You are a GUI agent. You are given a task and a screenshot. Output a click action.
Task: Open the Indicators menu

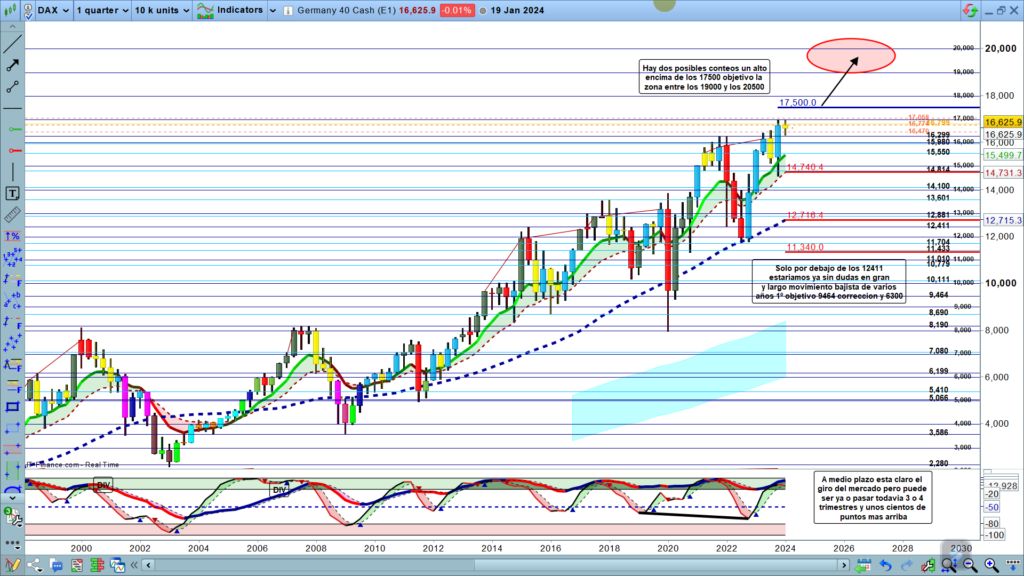coord(239,10)
